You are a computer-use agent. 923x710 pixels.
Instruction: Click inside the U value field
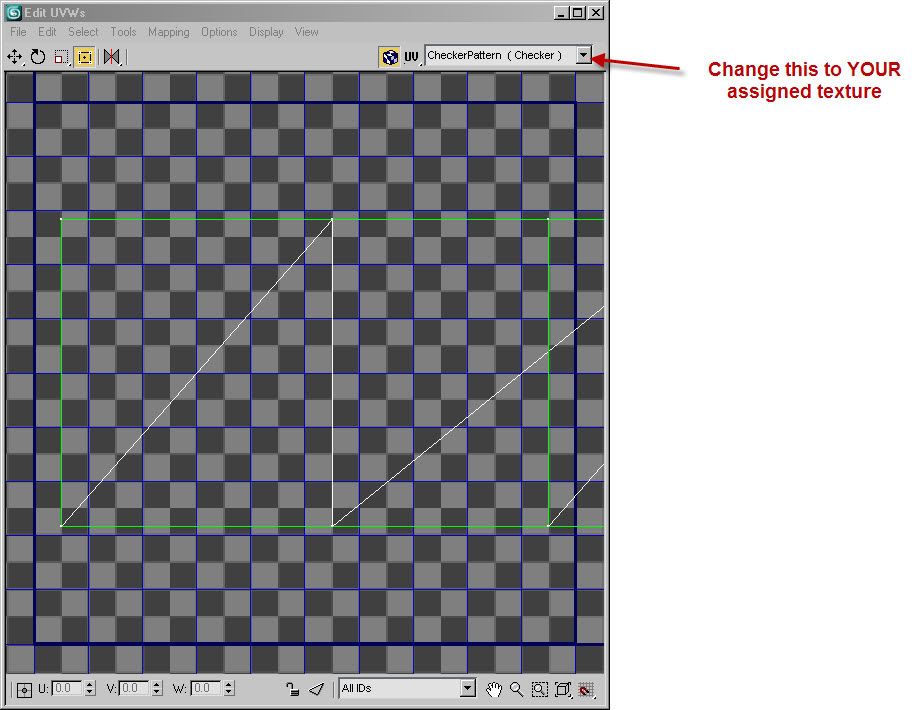(66, 688)
